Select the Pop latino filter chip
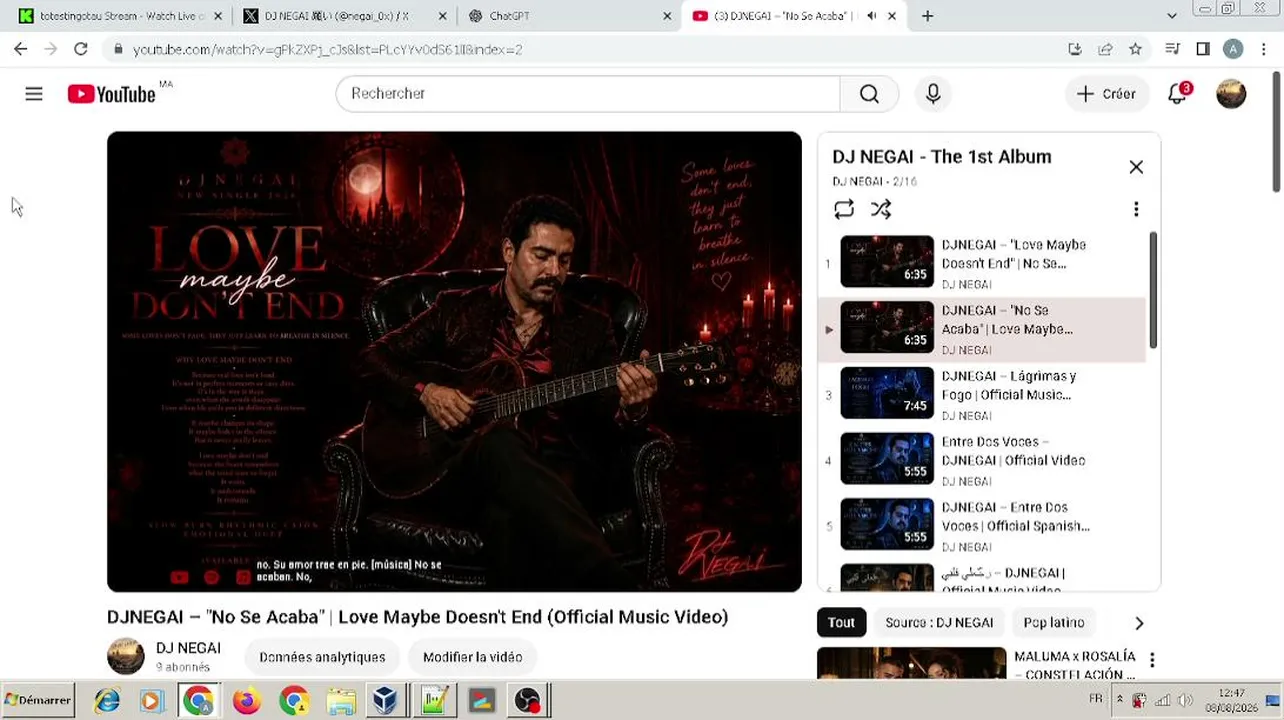 pyautogui.click(x=1054, y=622)
